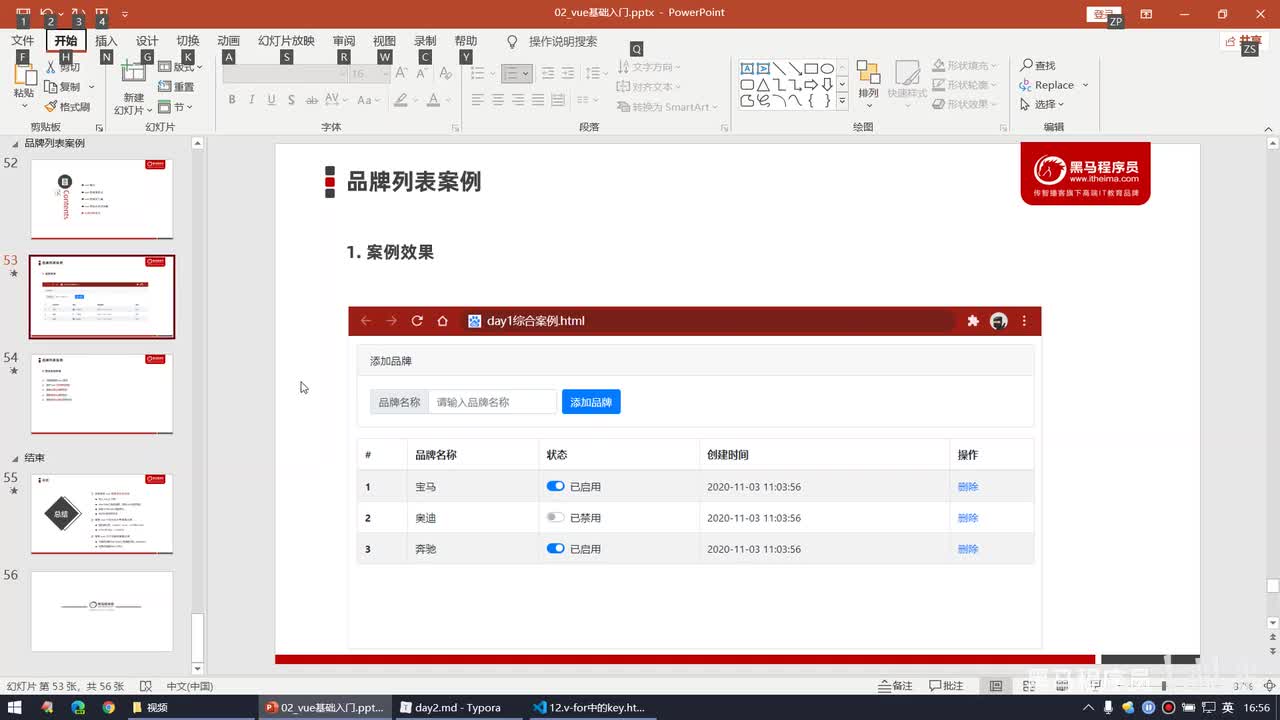The height and width of the screenshot is (720, 1280).
Task: Toggle spell check icon in status bar
Action: (x=146, y=686)
